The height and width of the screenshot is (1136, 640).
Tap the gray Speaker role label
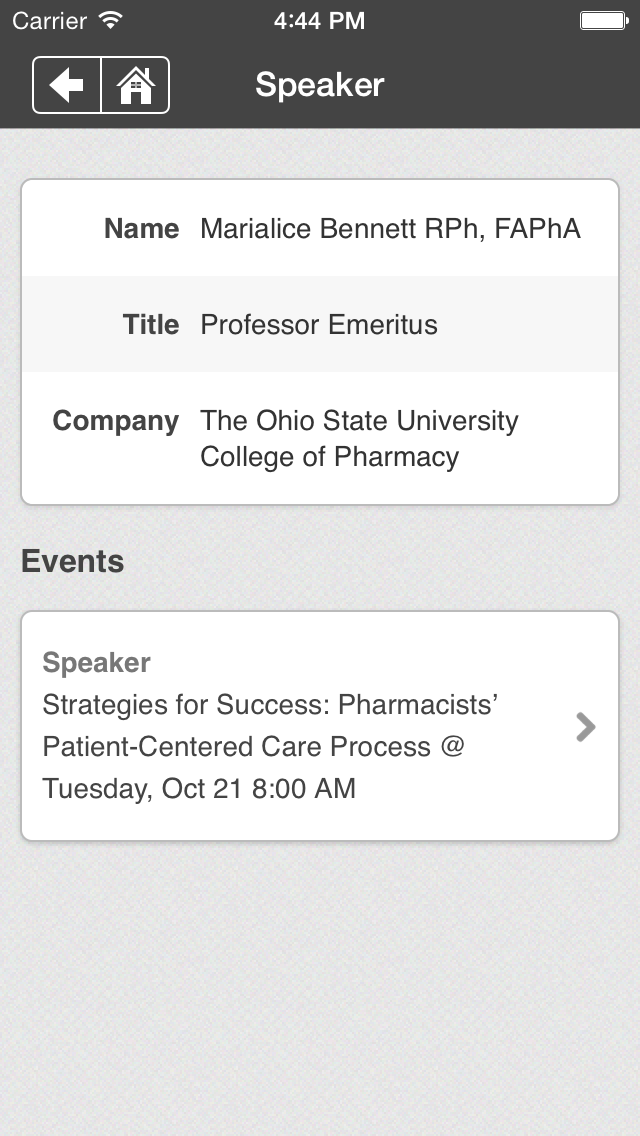click(97, 663)
